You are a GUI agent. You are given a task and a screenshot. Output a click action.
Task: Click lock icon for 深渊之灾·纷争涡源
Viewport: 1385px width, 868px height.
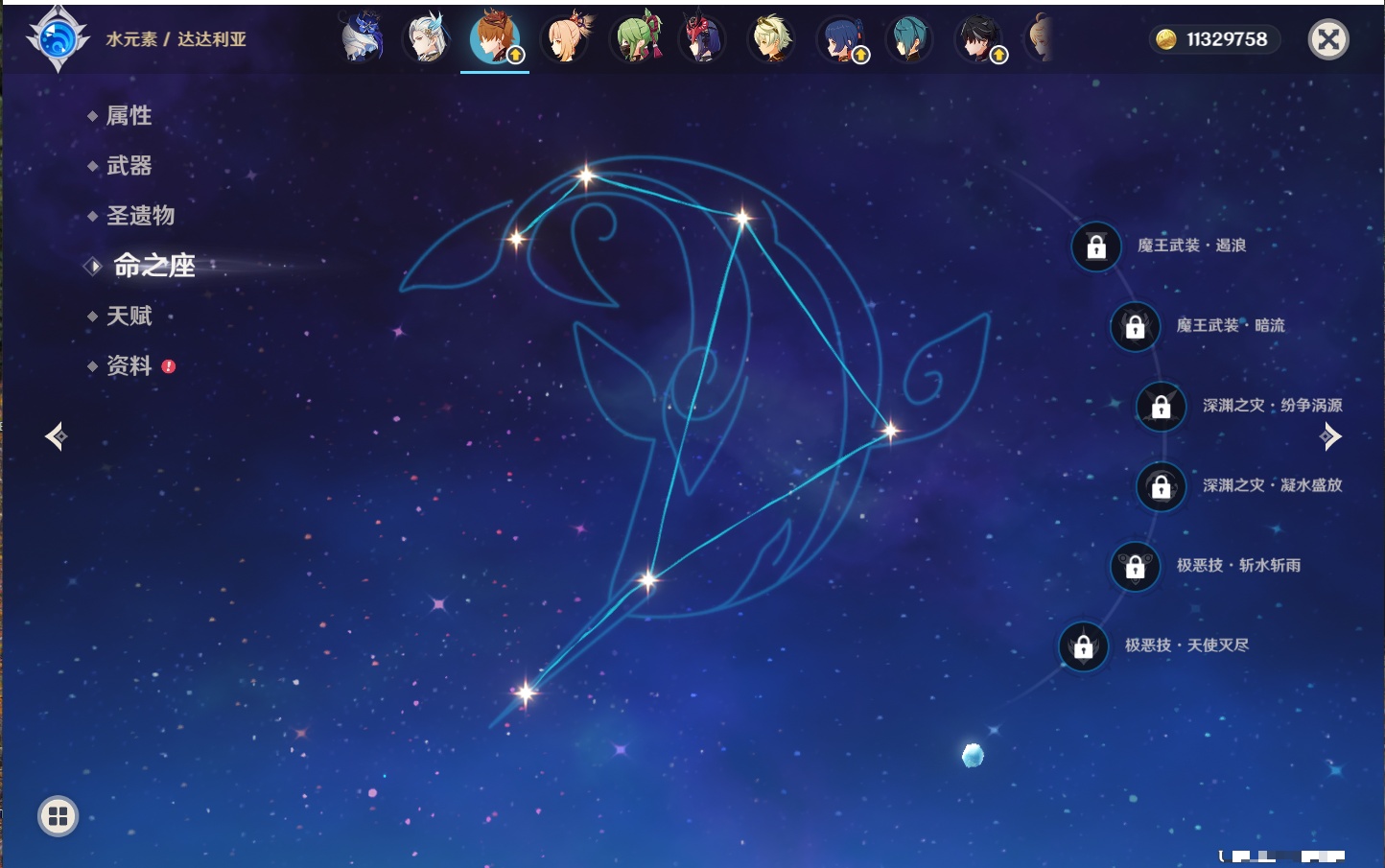click(1162, 406)
